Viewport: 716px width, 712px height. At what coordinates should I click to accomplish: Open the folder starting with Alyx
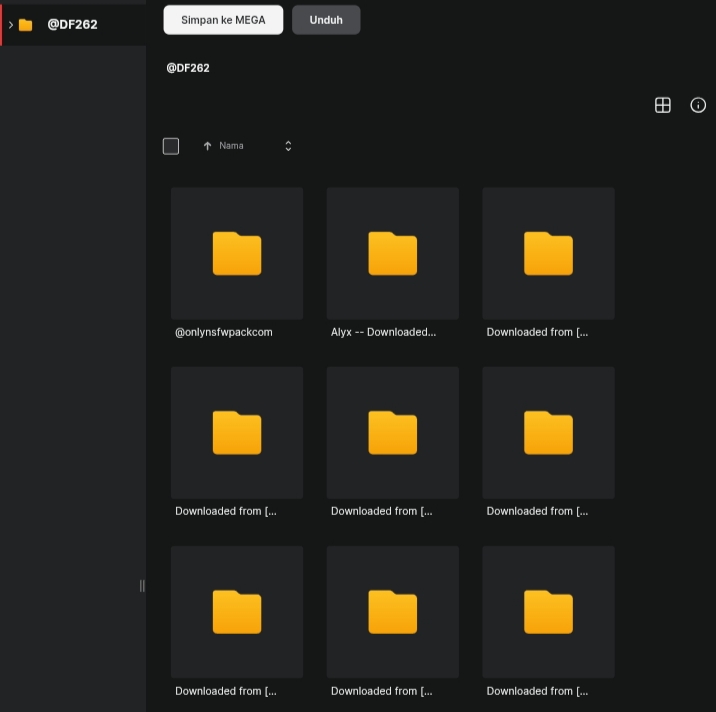tap(392, 253)
